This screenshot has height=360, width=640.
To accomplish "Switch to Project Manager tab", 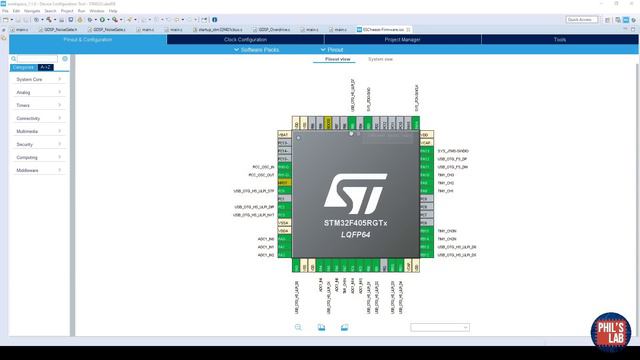I will point(402,40).
